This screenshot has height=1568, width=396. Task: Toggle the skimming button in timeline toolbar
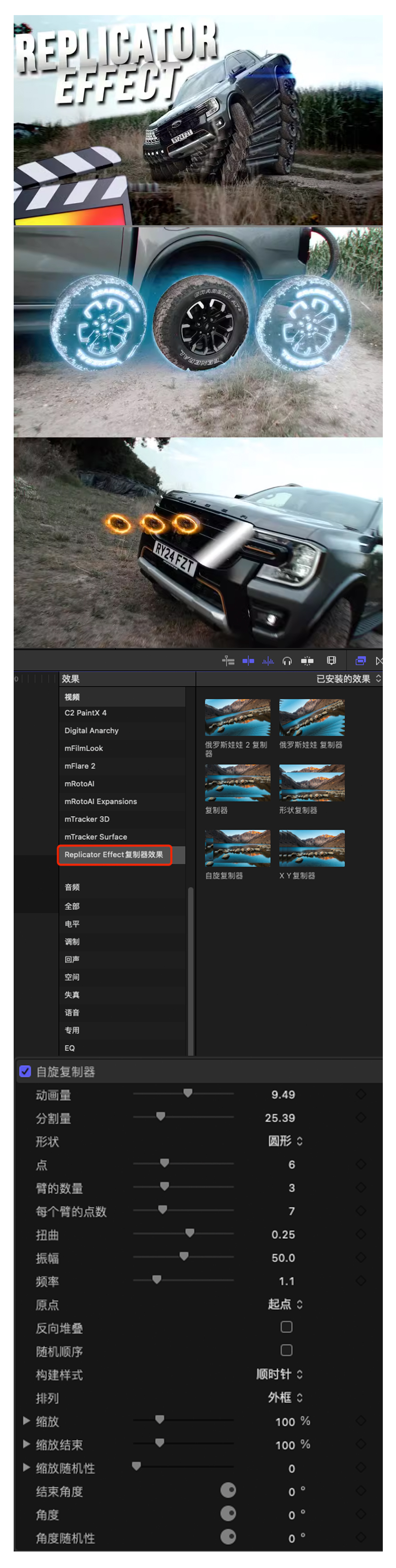(x=248, y=660)
